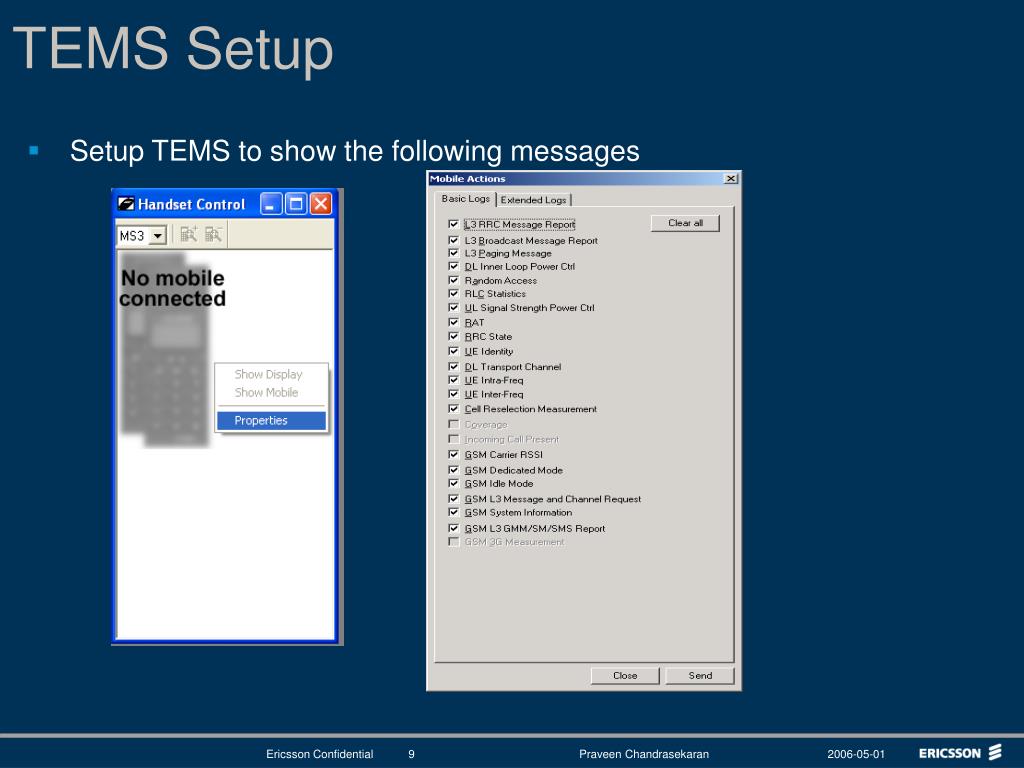This screenshot has height=768, width=1024.
Task: Toggle UE Inter-Freq checkbox
Action: pos(453,394)
